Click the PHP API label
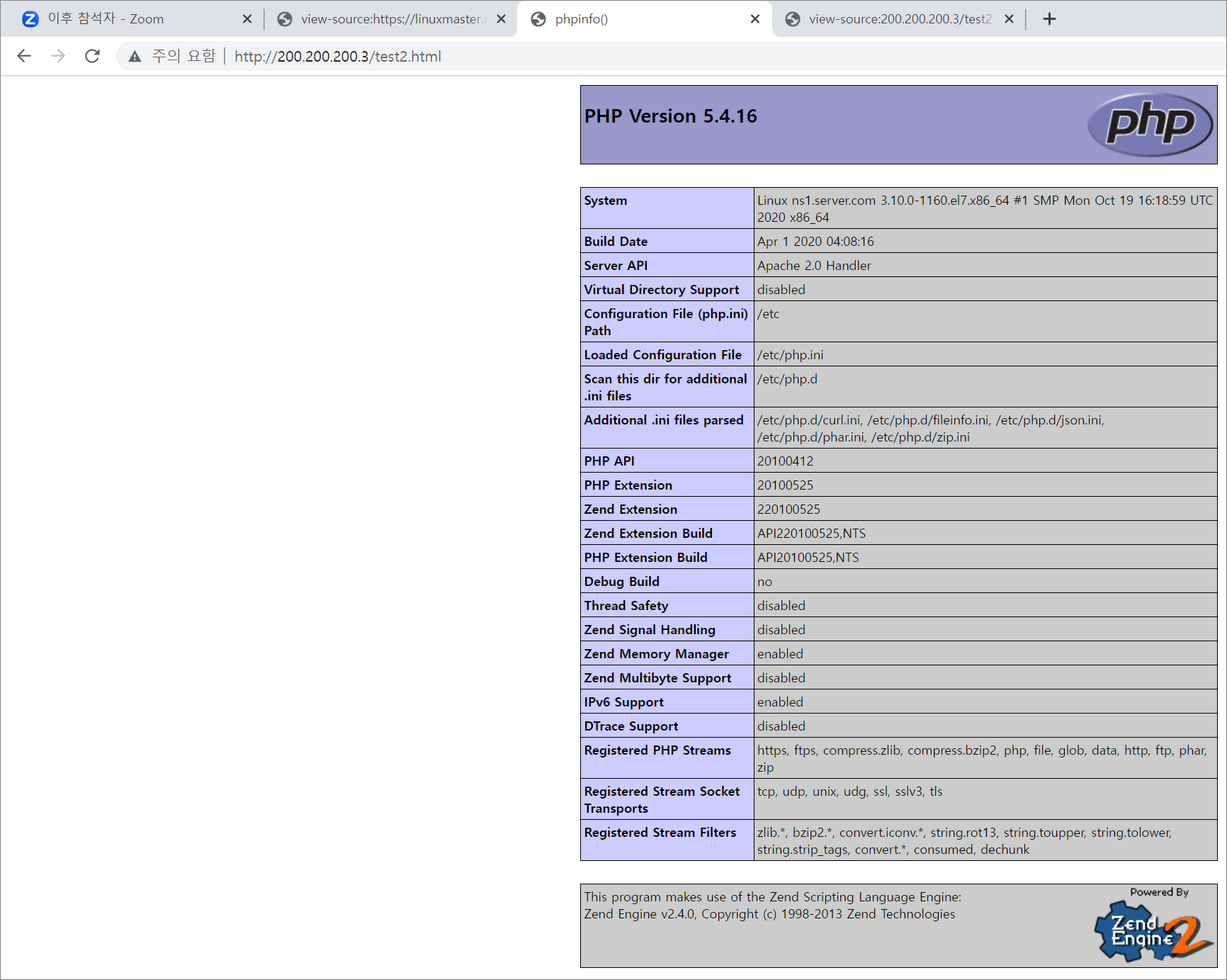Viewport: 1227px width, 980px height. 609,461
